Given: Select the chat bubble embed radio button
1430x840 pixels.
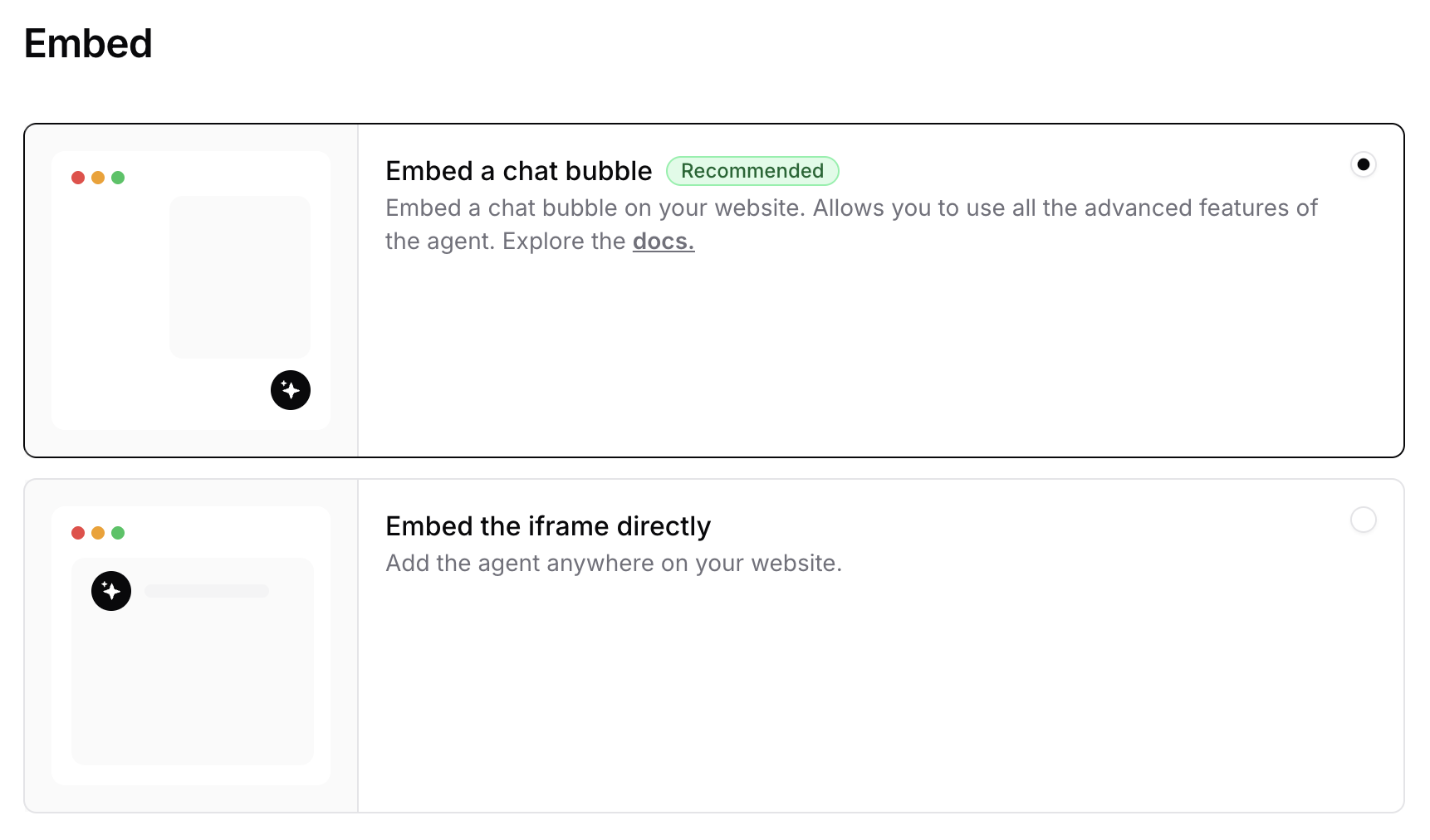Looking at the screenshot, I should 1363,164.
